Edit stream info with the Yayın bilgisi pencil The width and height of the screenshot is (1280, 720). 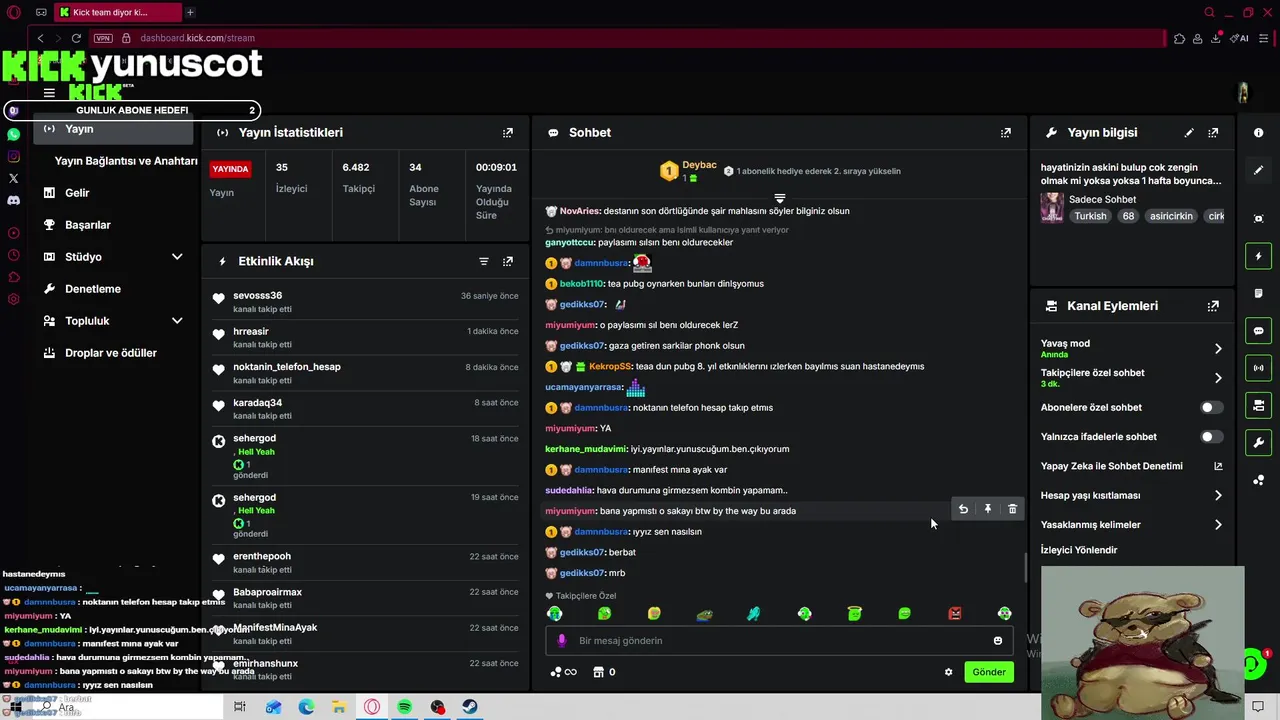tap(1189, 132)
